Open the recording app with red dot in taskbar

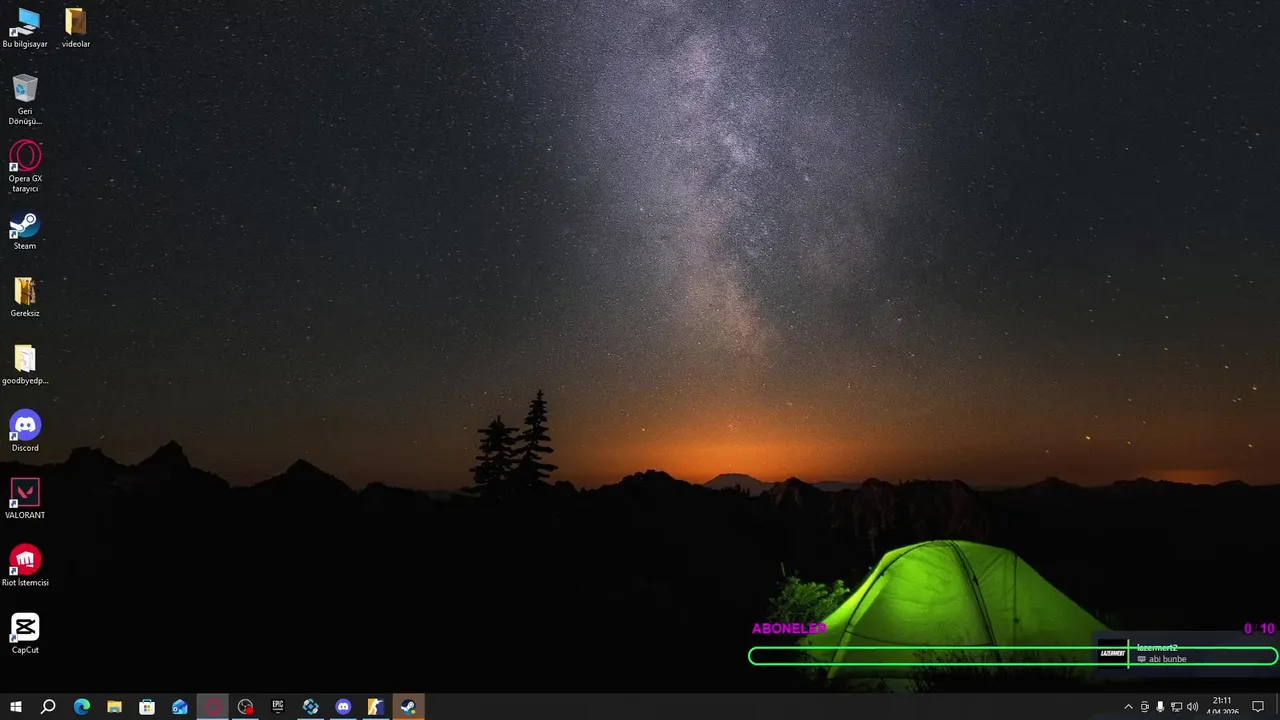coord(245,707)
